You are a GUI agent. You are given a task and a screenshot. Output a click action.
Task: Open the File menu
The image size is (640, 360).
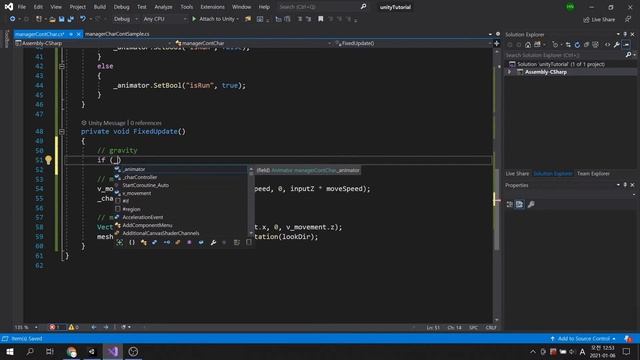22,7
